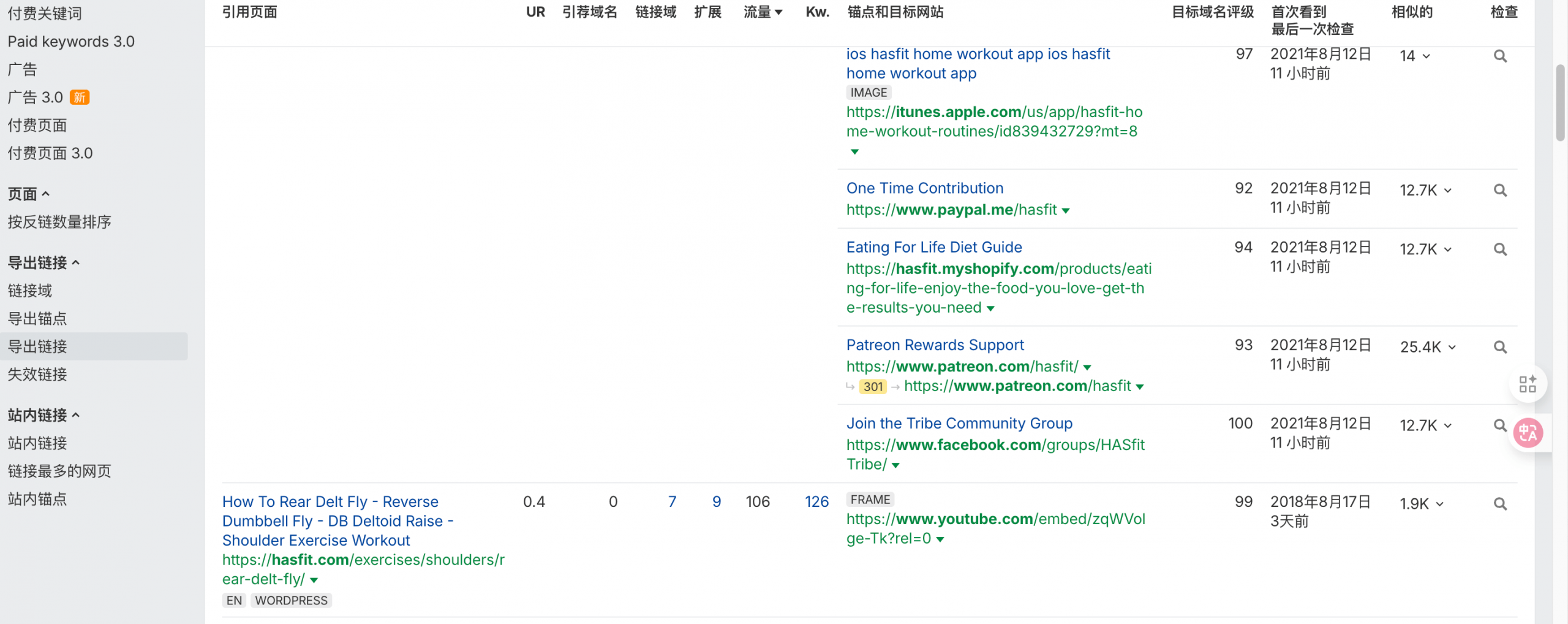Expand 12.7K similar for Join the Tribe

tap(1425, 425)
